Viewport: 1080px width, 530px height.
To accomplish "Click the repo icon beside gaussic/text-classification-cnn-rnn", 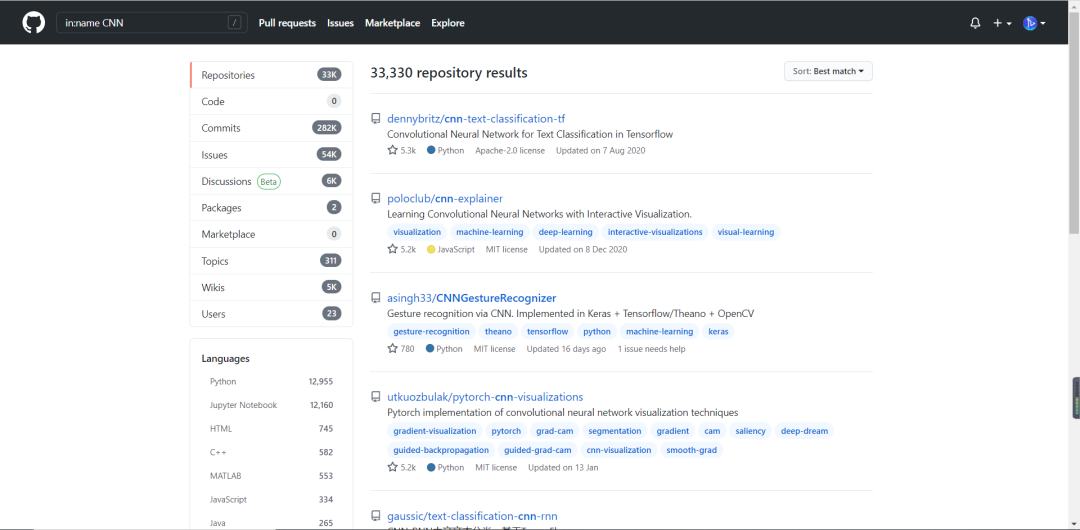I will (x=376, y=516).
